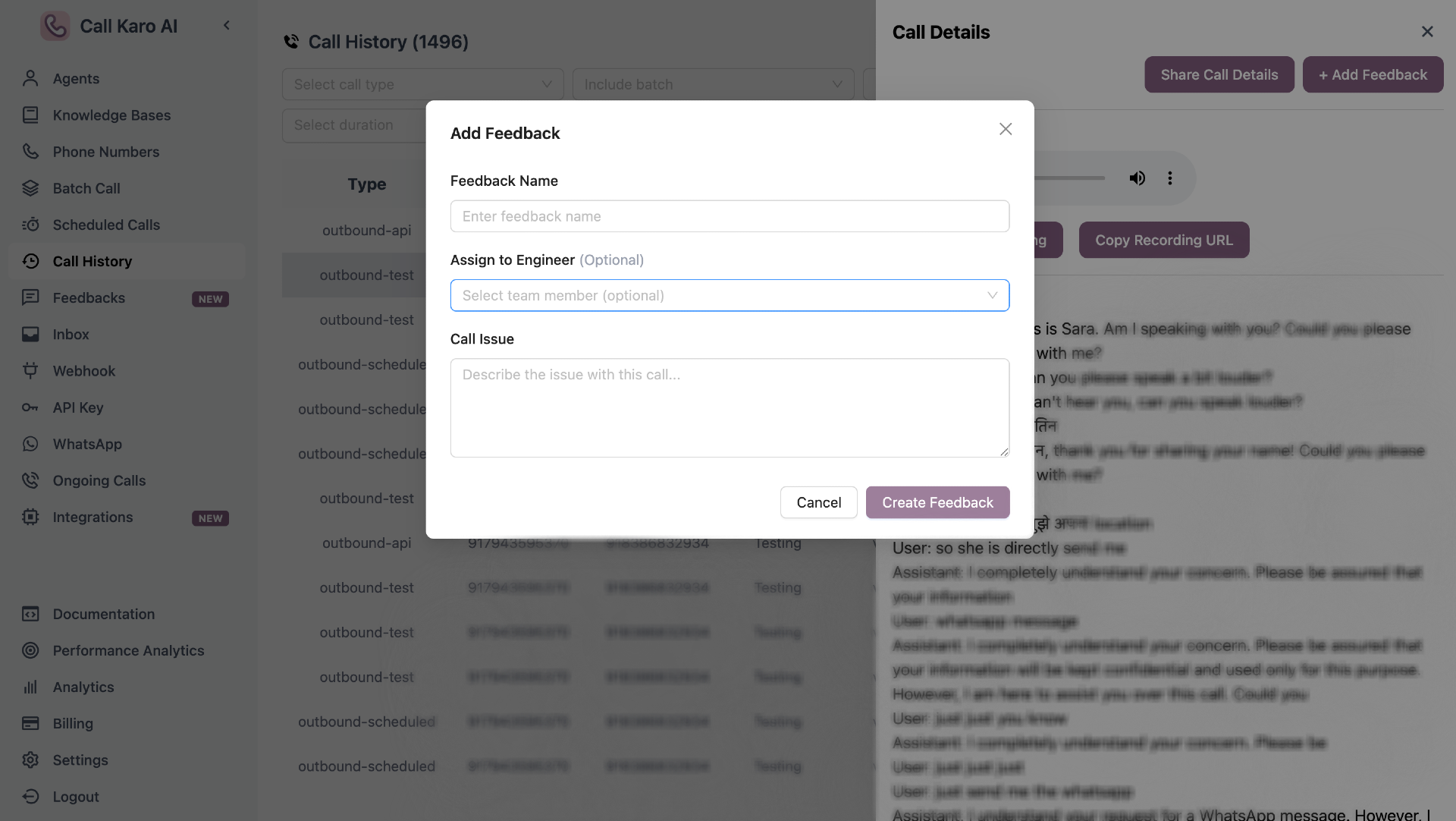This screenshot has height=821, width=1456.
Task: Select the API Key icon
Action: [30, 407]
